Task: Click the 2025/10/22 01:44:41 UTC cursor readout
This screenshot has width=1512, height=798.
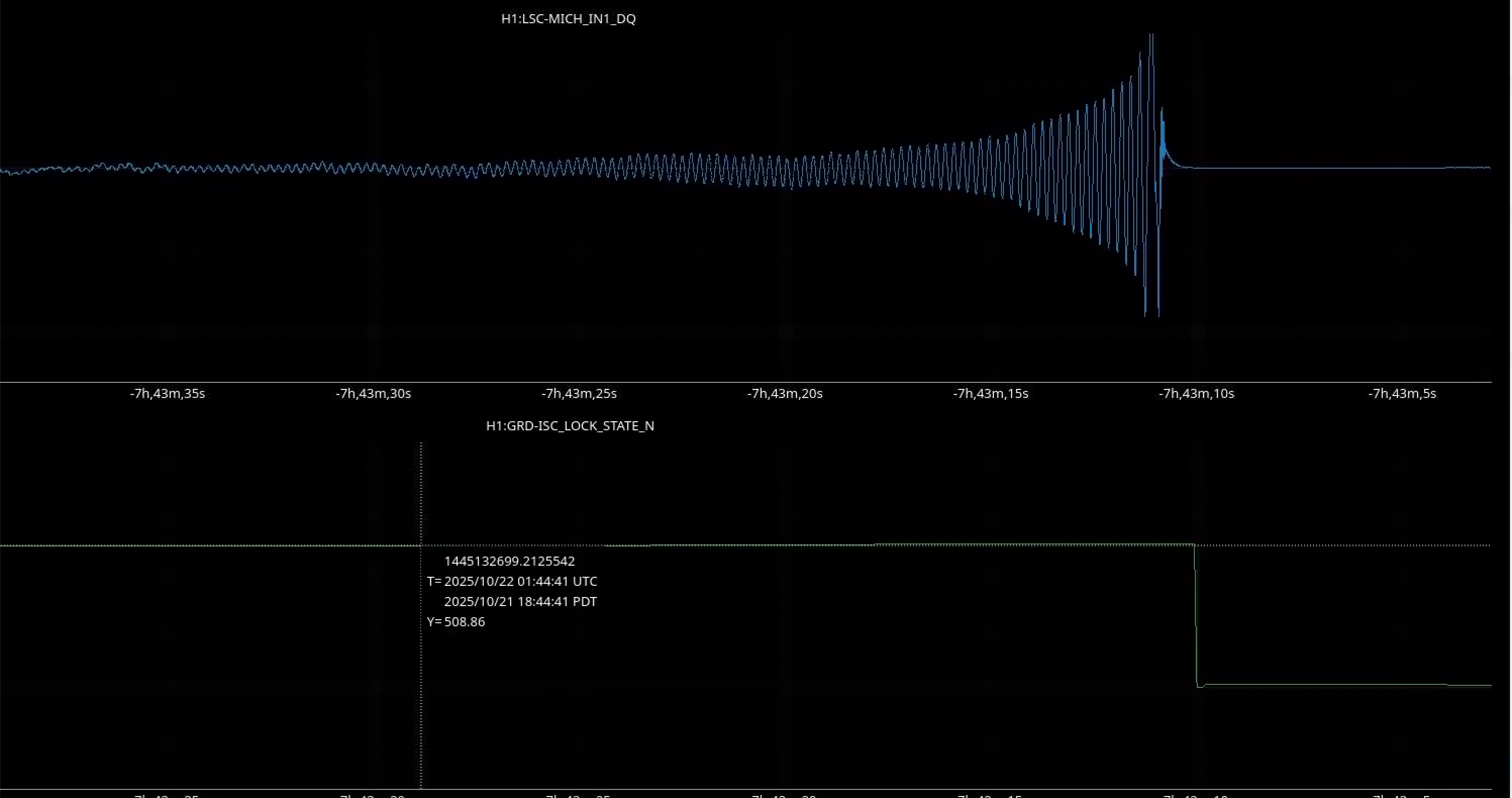Action: 520,581
